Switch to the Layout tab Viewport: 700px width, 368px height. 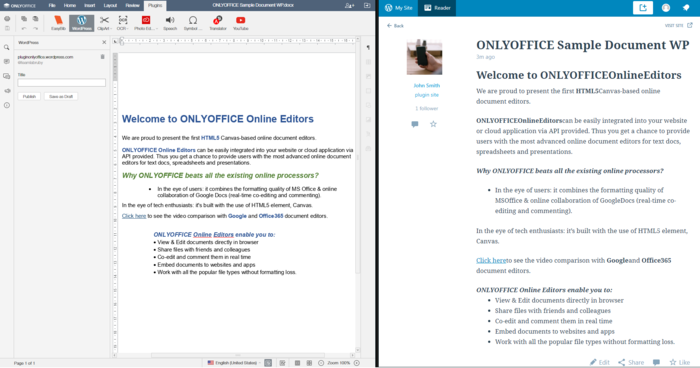pyautogui.click(x=110, y=6)
